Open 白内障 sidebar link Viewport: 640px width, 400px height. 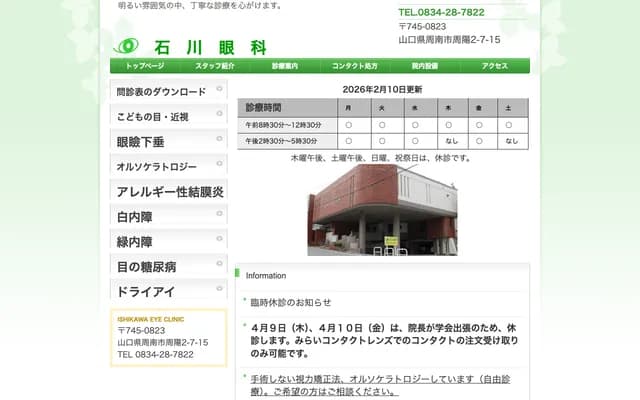(x=169, y=216)
